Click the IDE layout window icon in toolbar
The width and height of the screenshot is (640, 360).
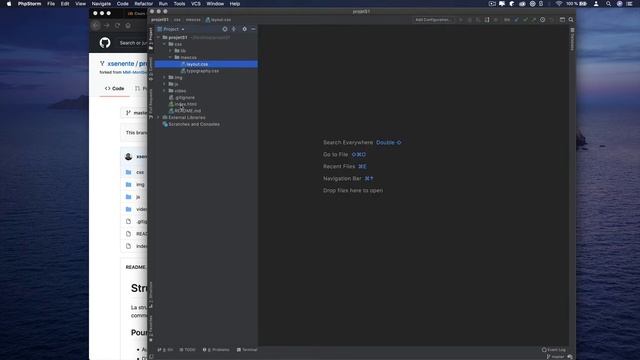[x=562, y=20]
